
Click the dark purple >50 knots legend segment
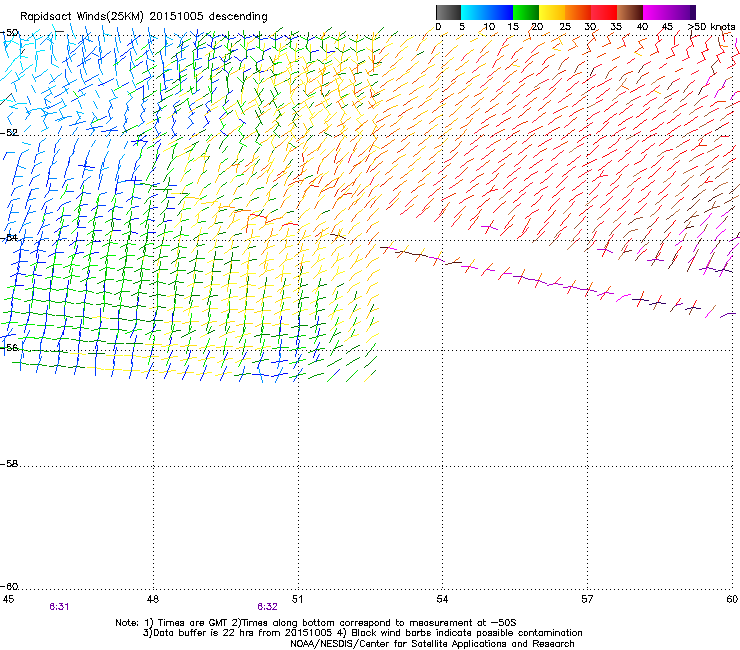coord(693,12)
